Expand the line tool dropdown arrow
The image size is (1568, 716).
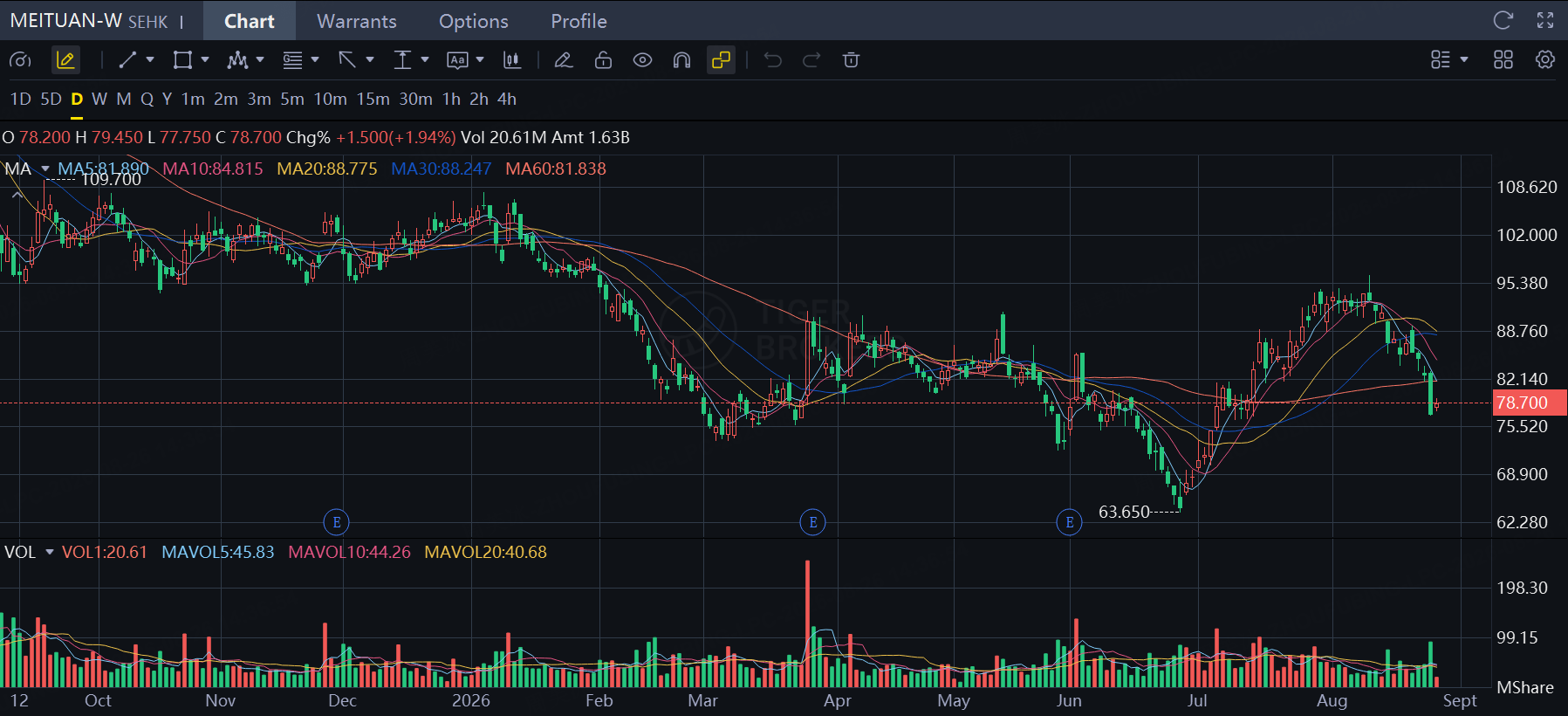coord(150,60)
